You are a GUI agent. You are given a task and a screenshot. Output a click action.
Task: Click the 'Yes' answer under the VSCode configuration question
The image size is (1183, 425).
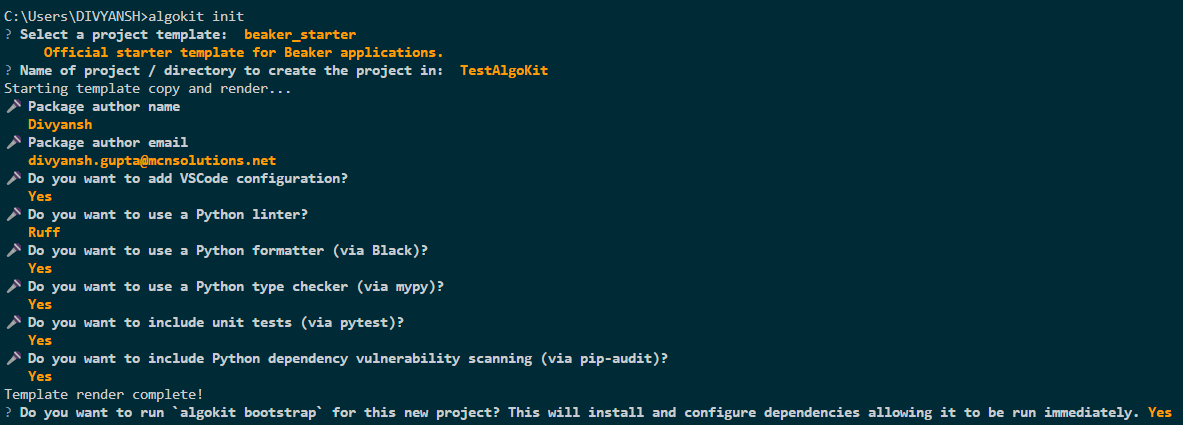coord(40,196)
